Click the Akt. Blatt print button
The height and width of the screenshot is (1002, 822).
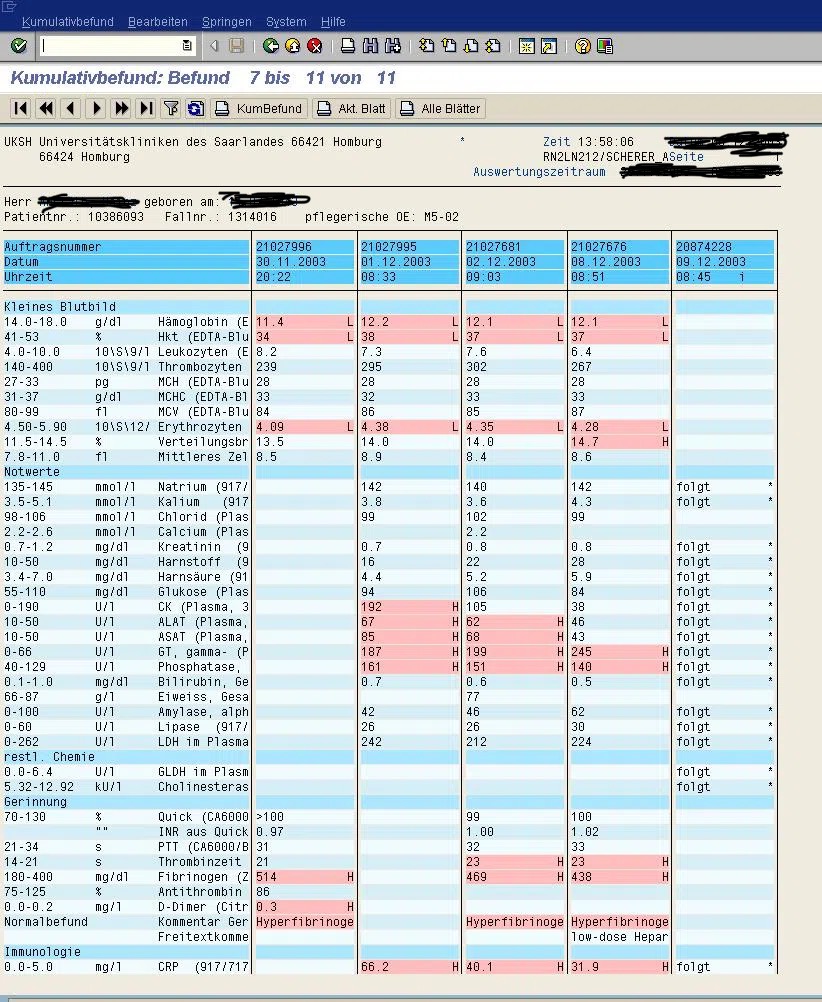(352, 109)
